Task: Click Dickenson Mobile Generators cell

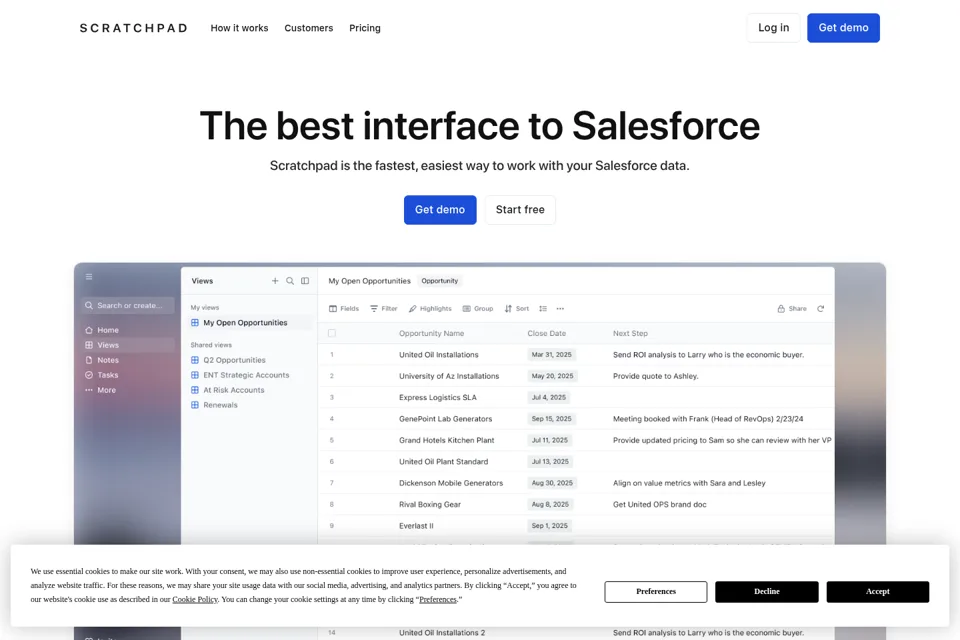Action: (451, 483)
